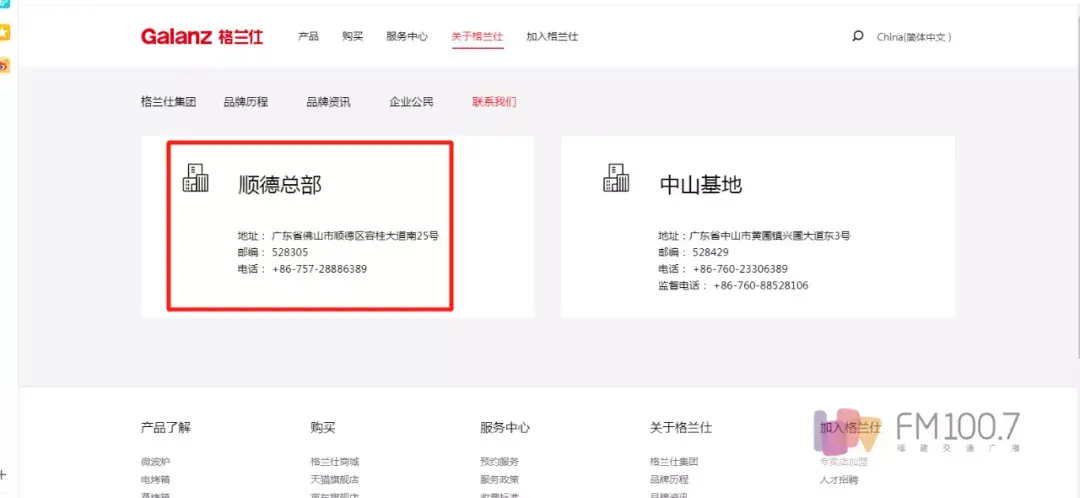Open the China(简体中文) language selector
This screenshot has width=1080, height=498.
click(914, 37)
